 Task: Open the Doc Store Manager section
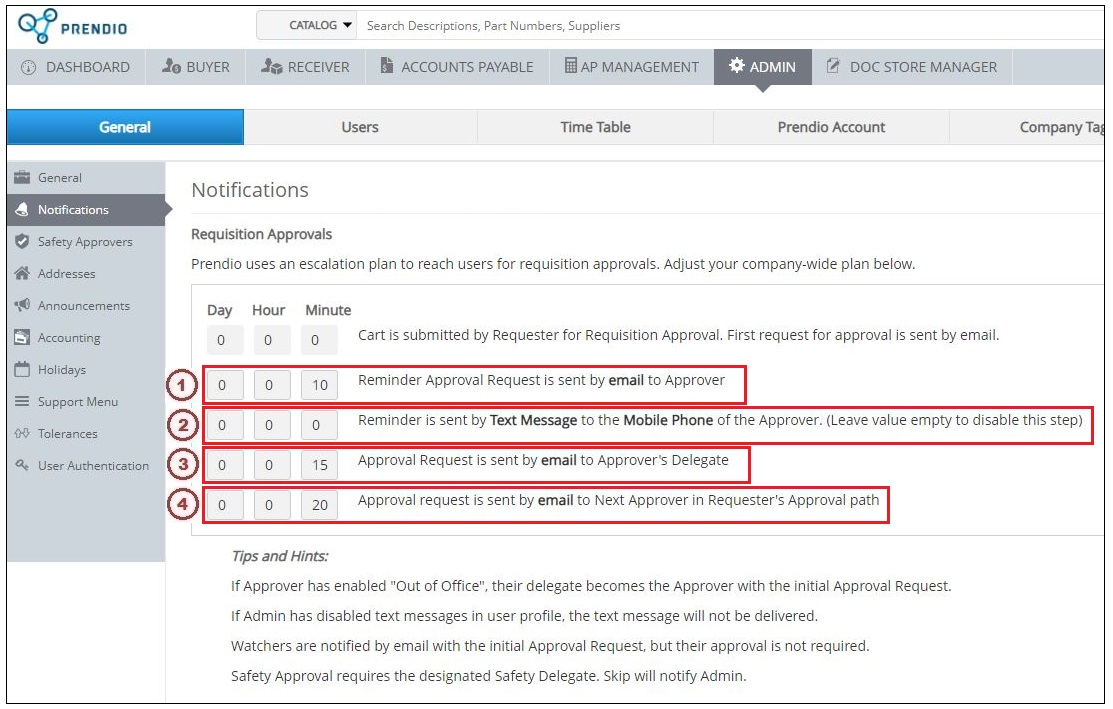click(913, 66)
